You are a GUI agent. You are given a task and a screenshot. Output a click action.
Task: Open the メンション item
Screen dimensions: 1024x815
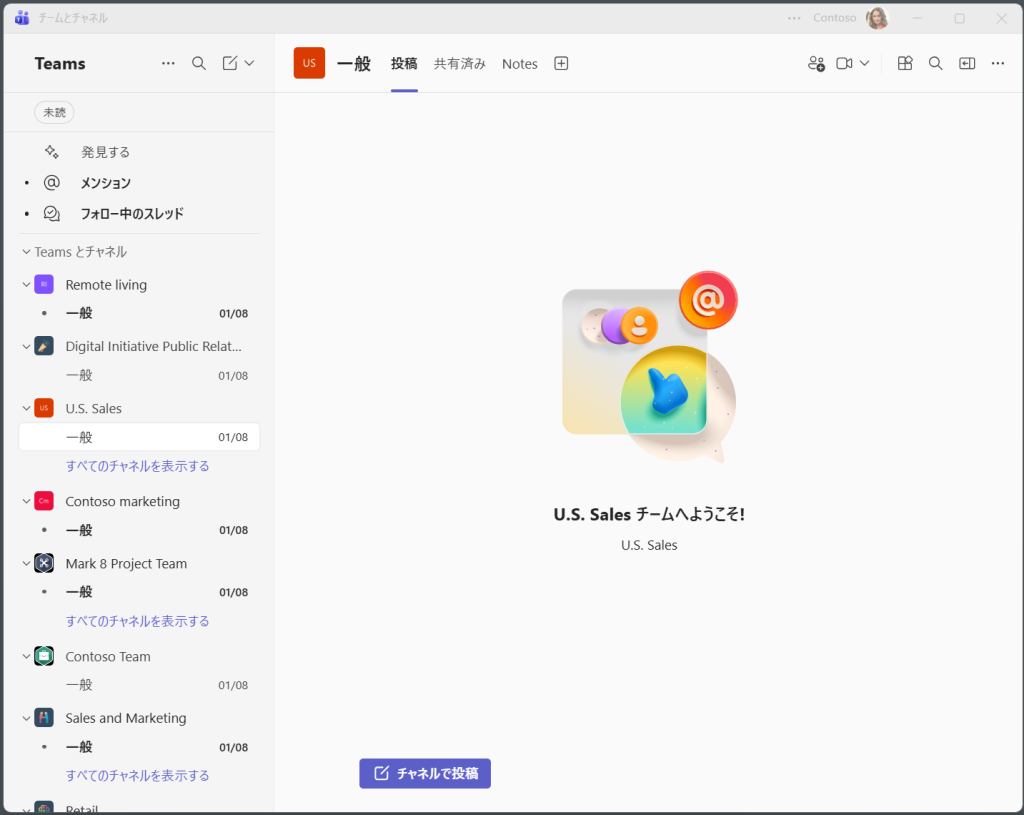[x=106, y=183]
